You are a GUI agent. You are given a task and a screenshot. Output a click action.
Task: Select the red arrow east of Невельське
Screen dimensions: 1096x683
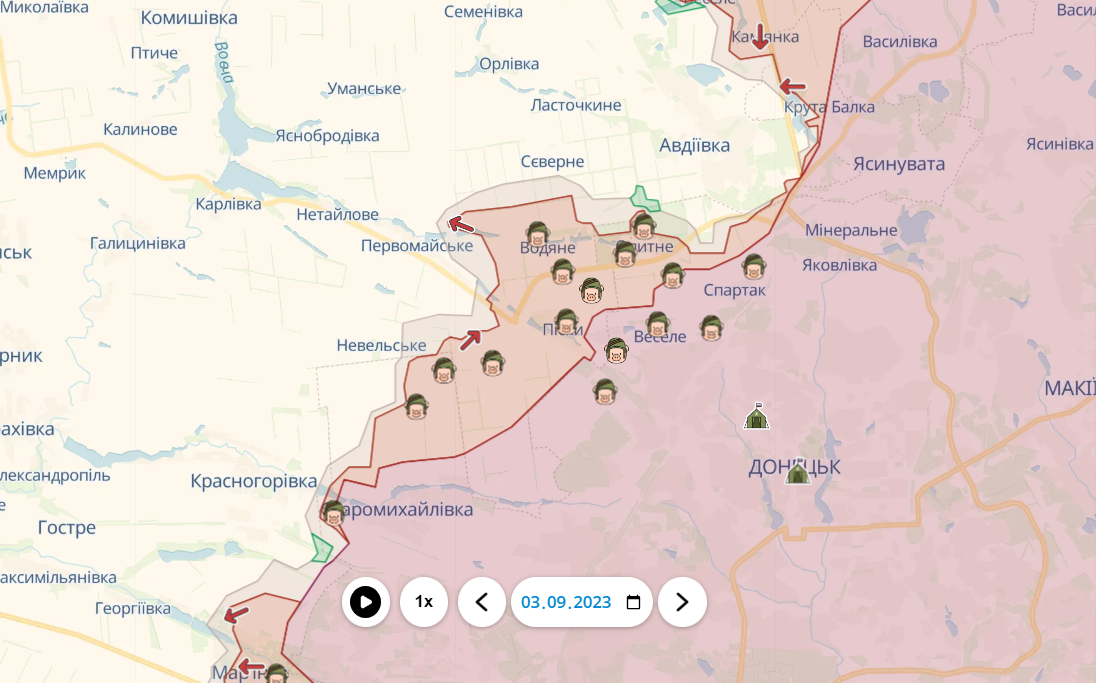pyautogui.click(x=471, y=340)
